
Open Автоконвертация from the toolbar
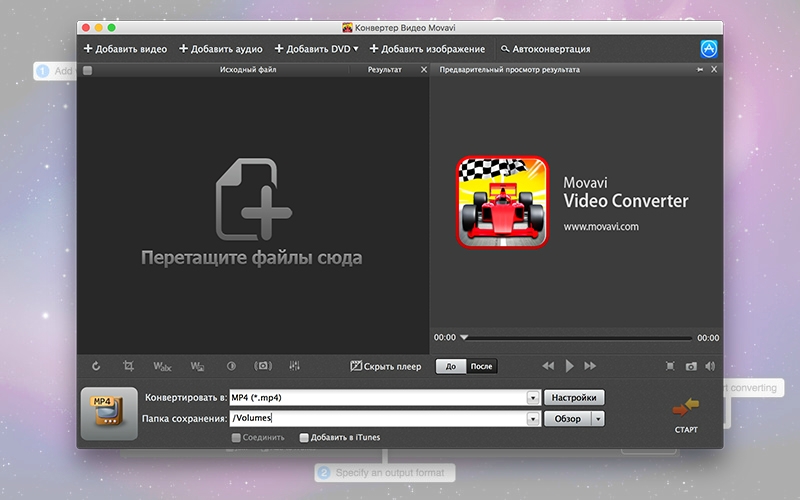point(545,49)
